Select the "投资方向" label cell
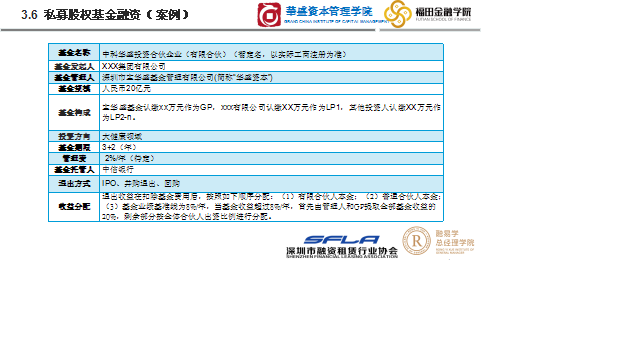The image size is (640, 360). click(74, 136)
